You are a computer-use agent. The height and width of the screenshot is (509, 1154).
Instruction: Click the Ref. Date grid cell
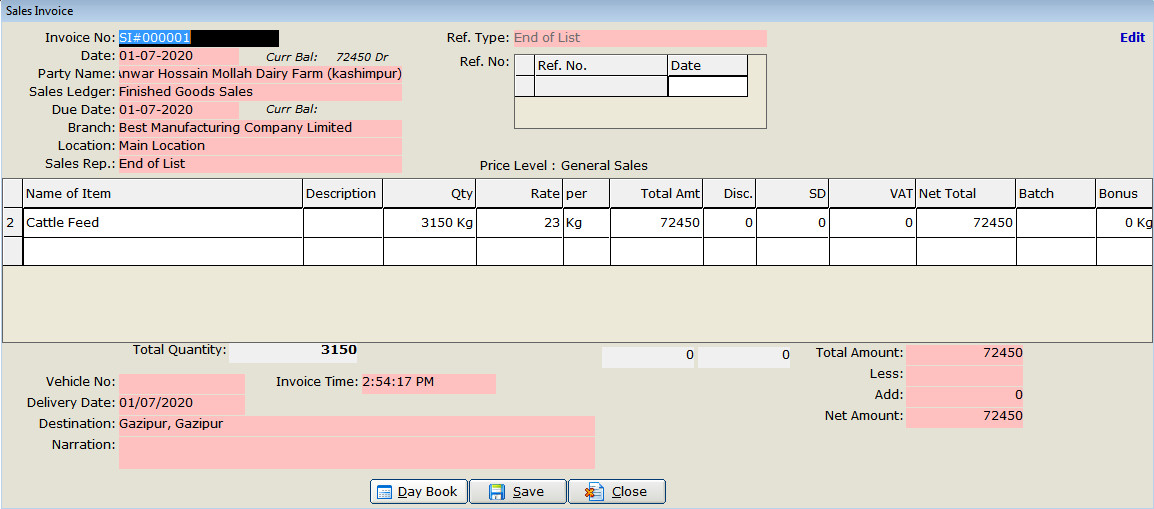tap(707, 86)
